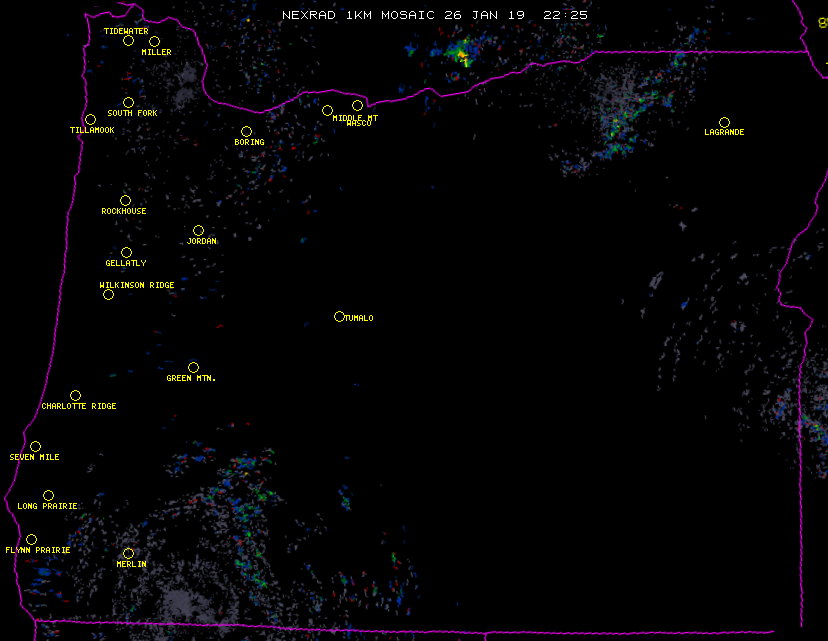Select the Green Mtn. station circle
The image size is (828, 641).
[193, 367]
